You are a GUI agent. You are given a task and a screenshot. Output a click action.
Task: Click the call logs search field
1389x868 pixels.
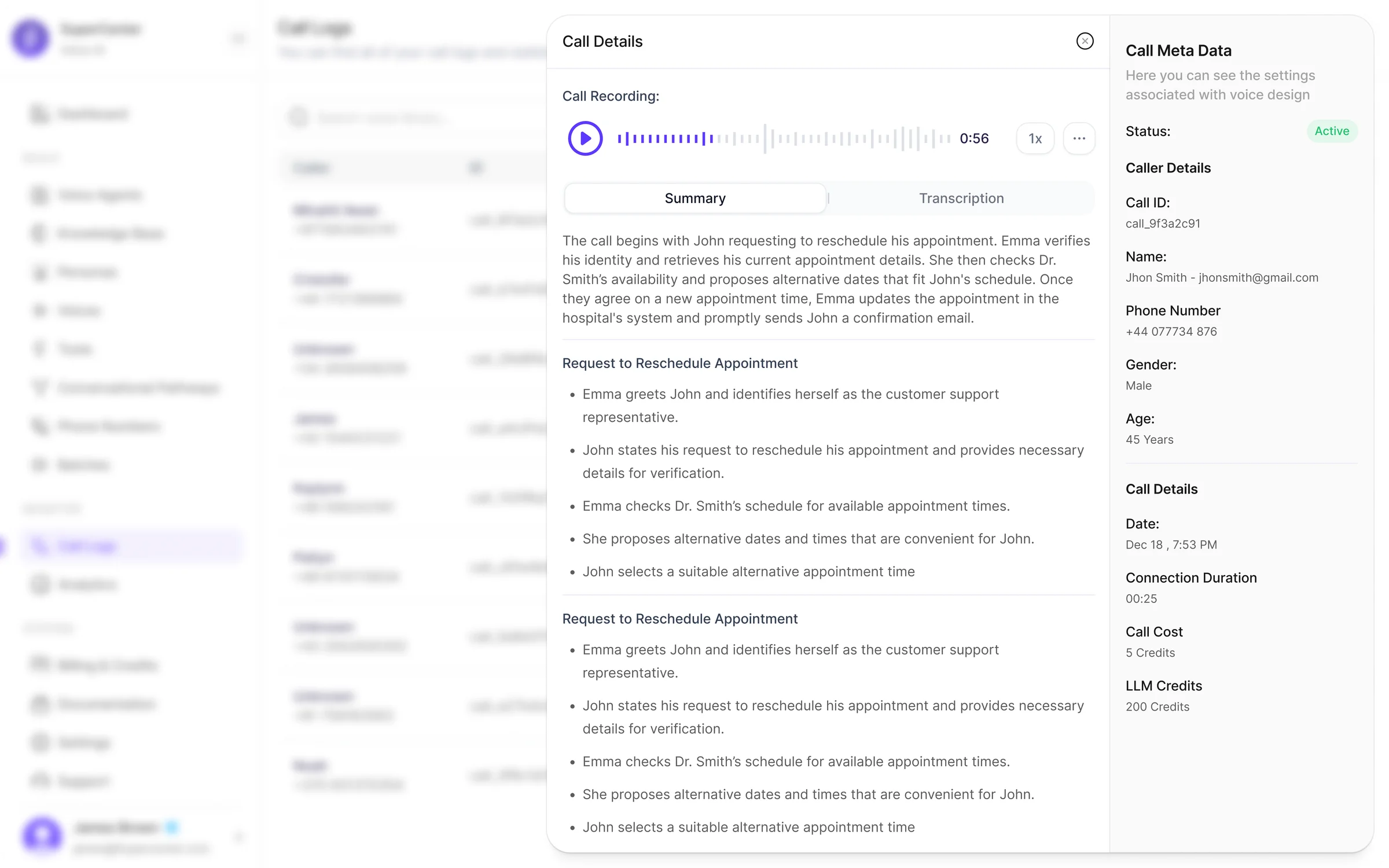click(x=382, y=118)
